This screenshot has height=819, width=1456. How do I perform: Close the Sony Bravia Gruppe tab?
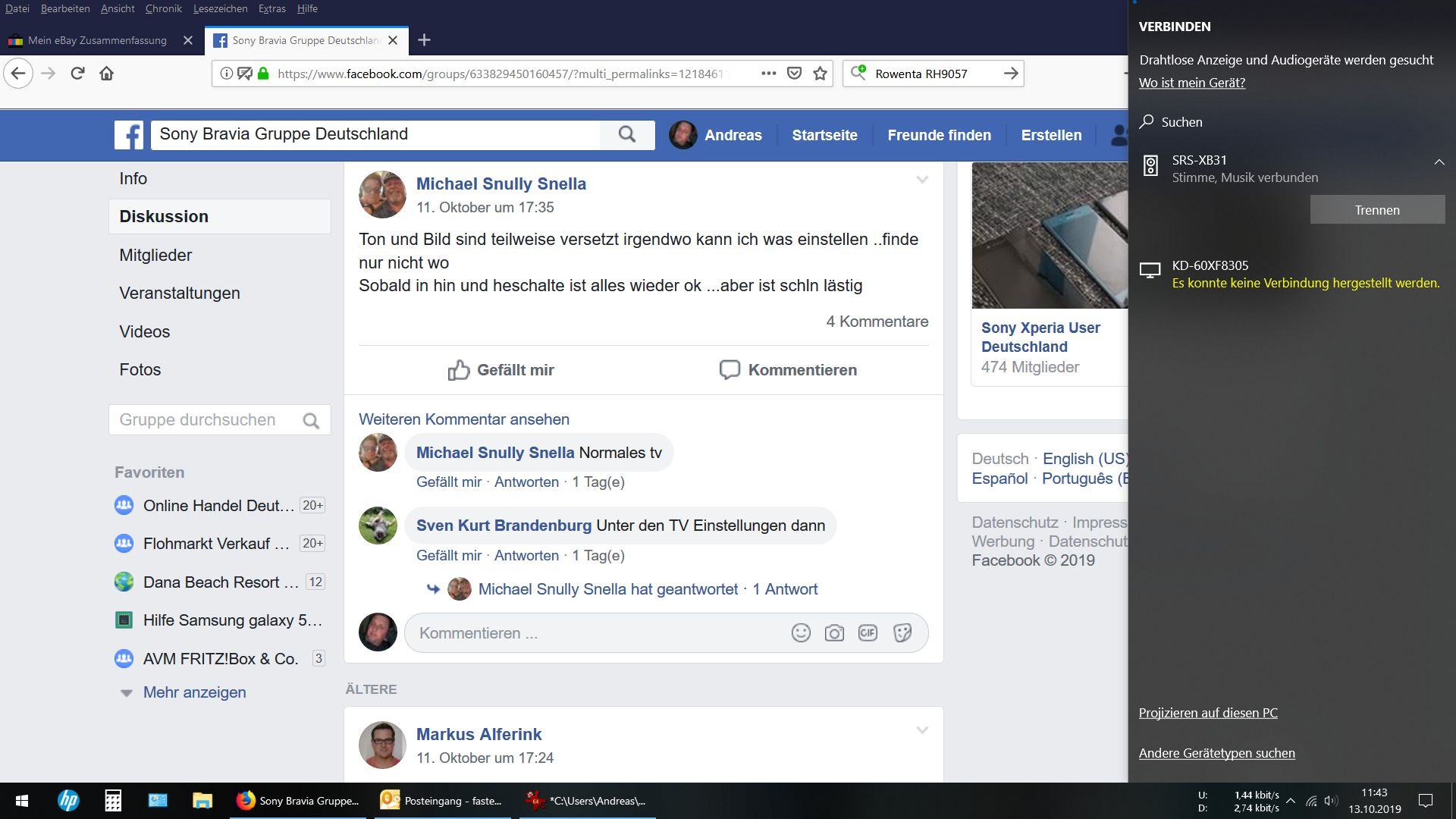tap(393, 40)
